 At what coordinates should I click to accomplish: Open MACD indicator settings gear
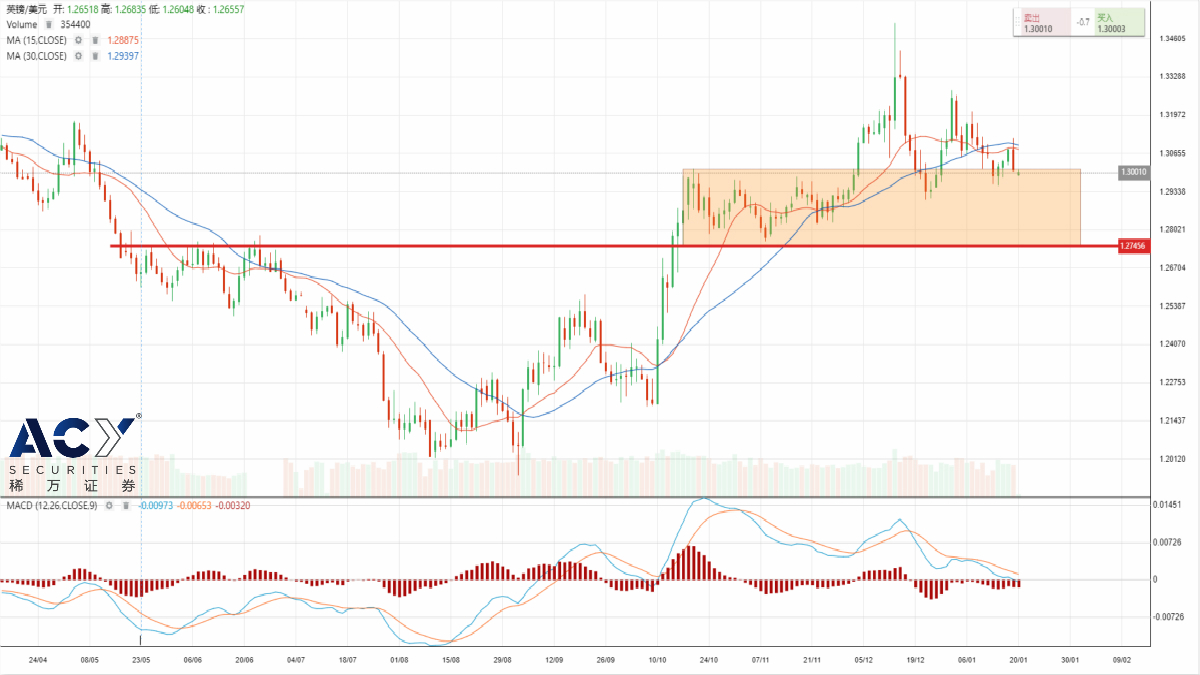tap(109, 506)
